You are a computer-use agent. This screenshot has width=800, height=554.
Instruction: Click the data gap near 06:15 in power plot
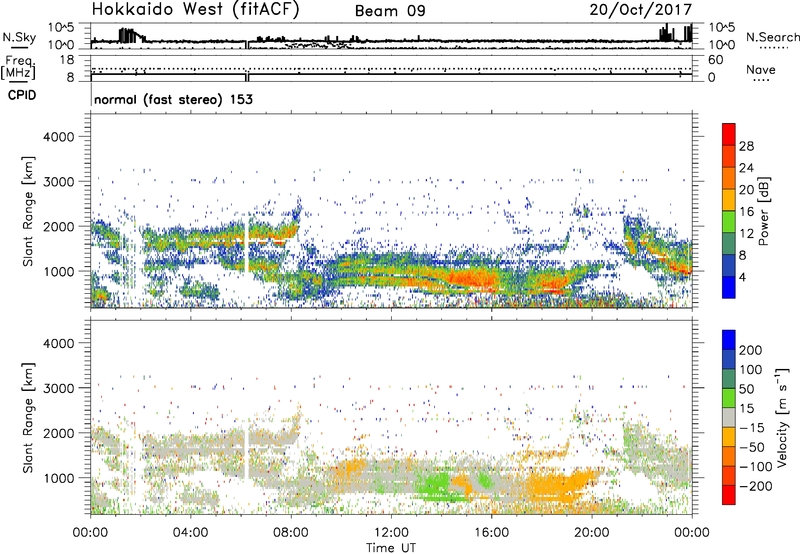click(x=247, y=245)
